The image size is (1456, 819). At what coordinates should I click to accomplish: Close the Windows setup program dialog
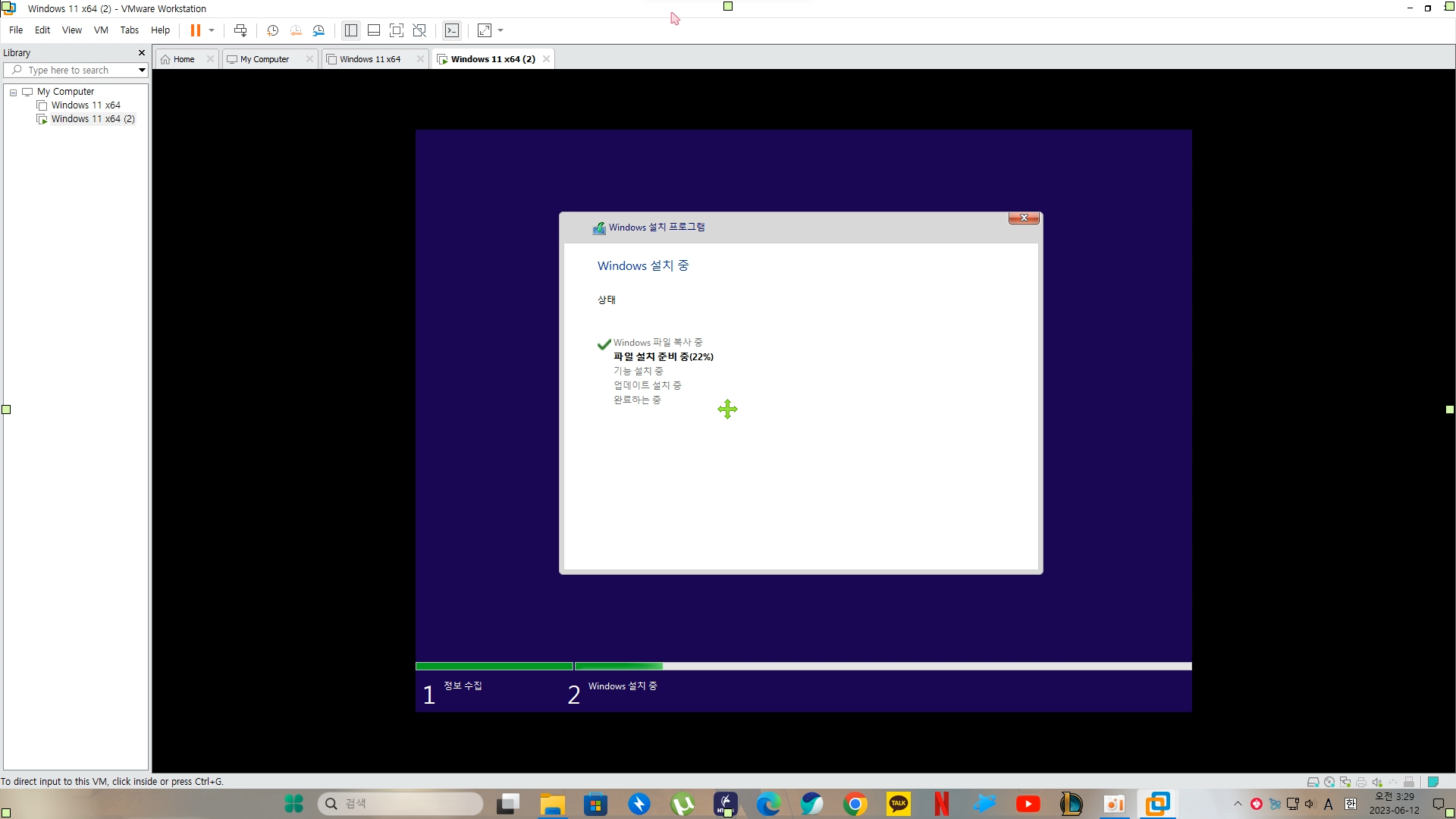(1024, 218)
